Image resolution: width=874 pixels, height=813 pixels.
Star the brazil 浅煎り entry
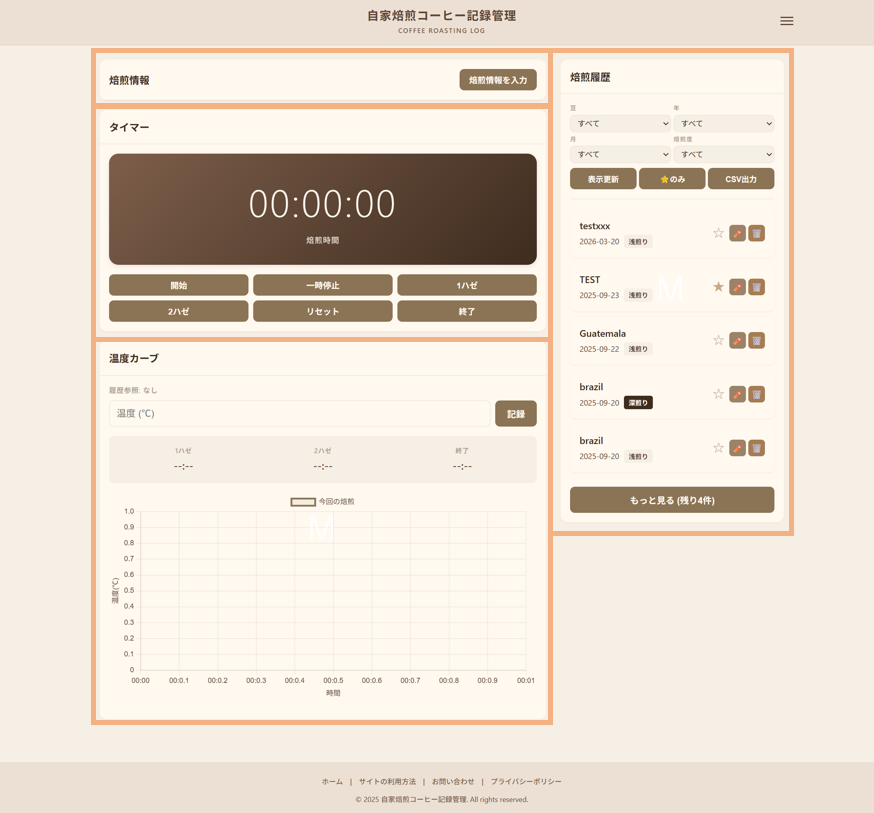pos(718,447)
